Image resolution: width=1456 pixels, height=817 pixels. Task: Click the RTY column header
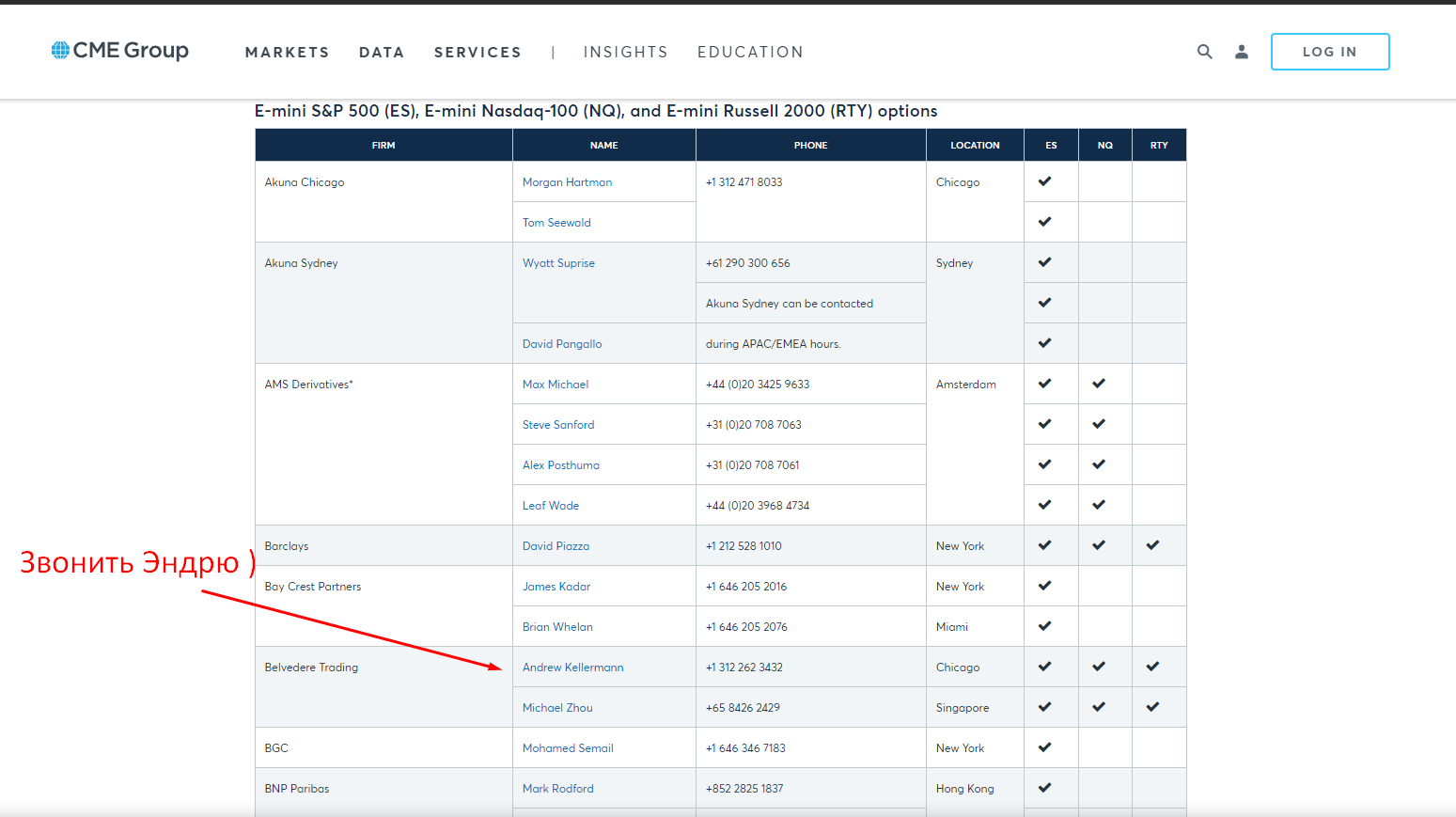tap(1159, 146)
